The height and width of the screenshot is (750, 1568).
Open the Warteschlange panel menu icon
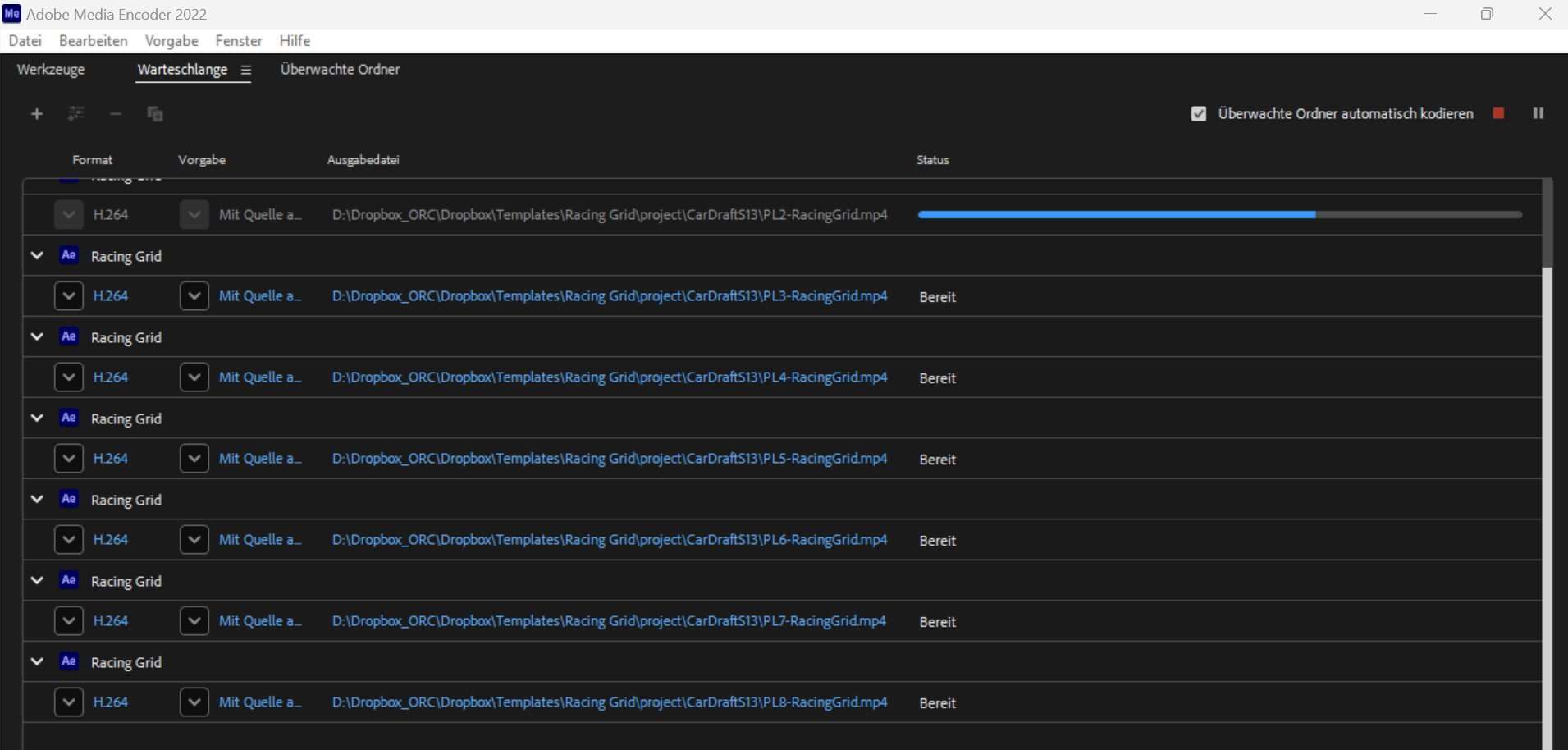pos(245,71)
